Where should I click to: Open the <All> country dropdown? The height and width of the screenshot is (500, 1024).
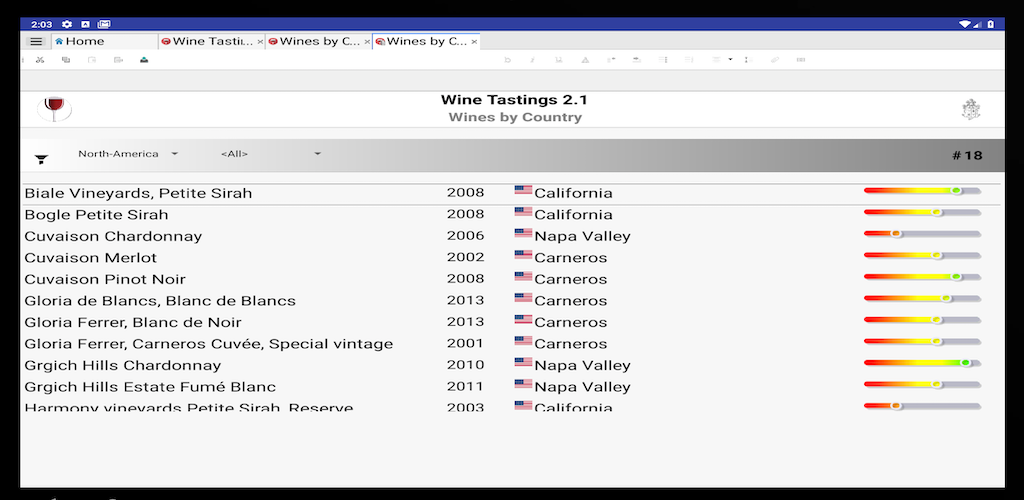click(271, 154)
